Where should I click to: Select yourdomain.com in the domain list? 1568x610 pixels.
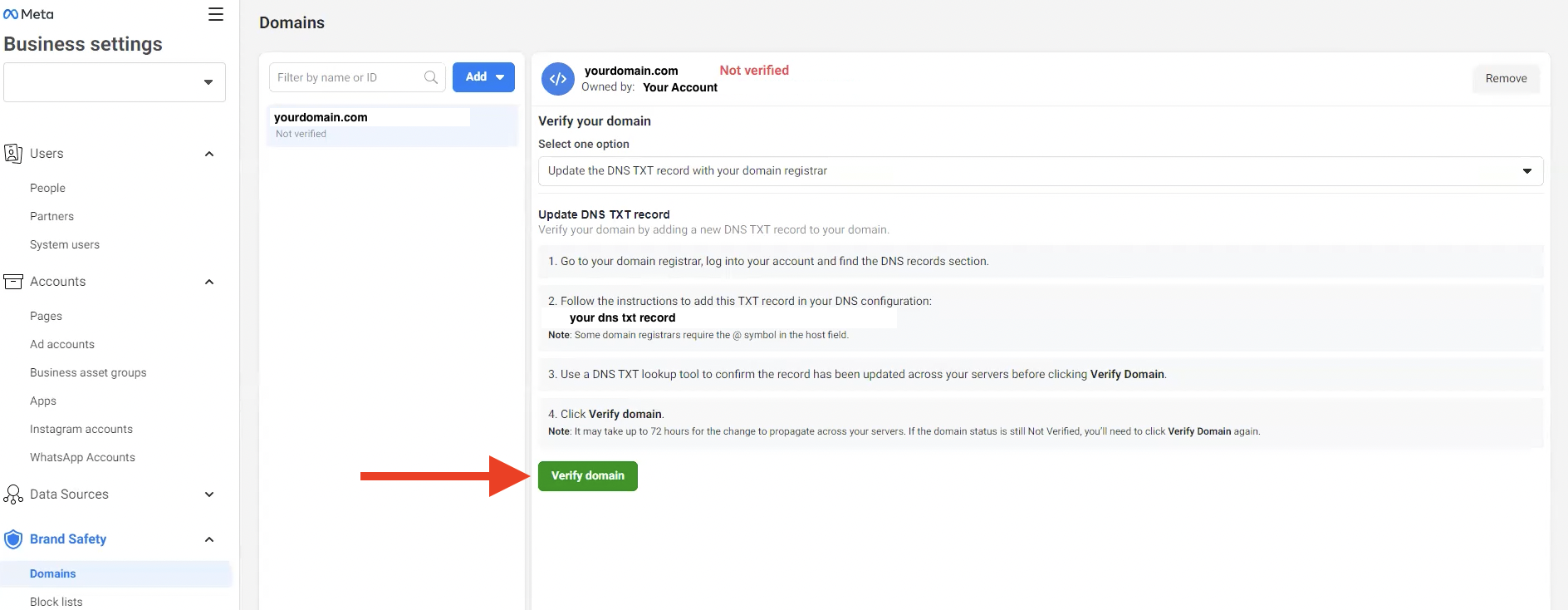click(x=392, y=125)
